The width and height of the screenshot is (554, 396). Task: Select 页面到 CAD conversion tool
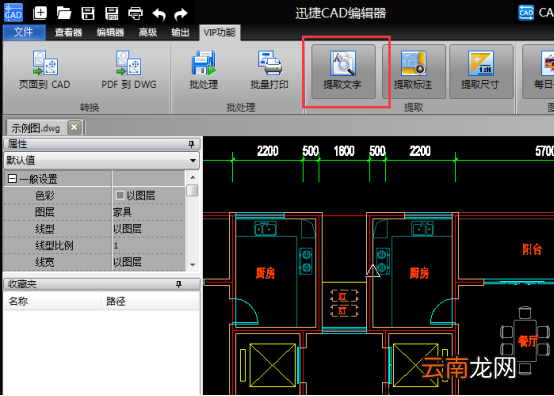click(45, 70)
